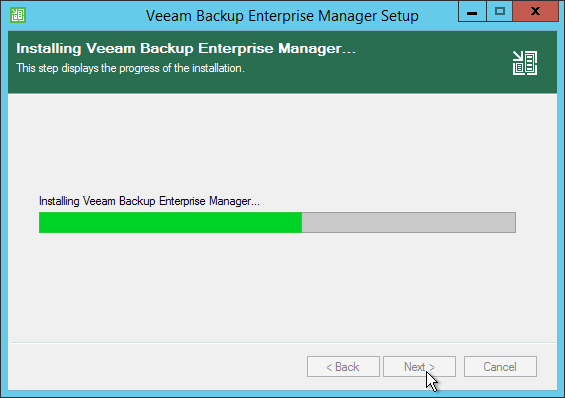Screen dimensions: 565x398
Task: Click the green filled portion of progress bar
Action: (170, 222)
